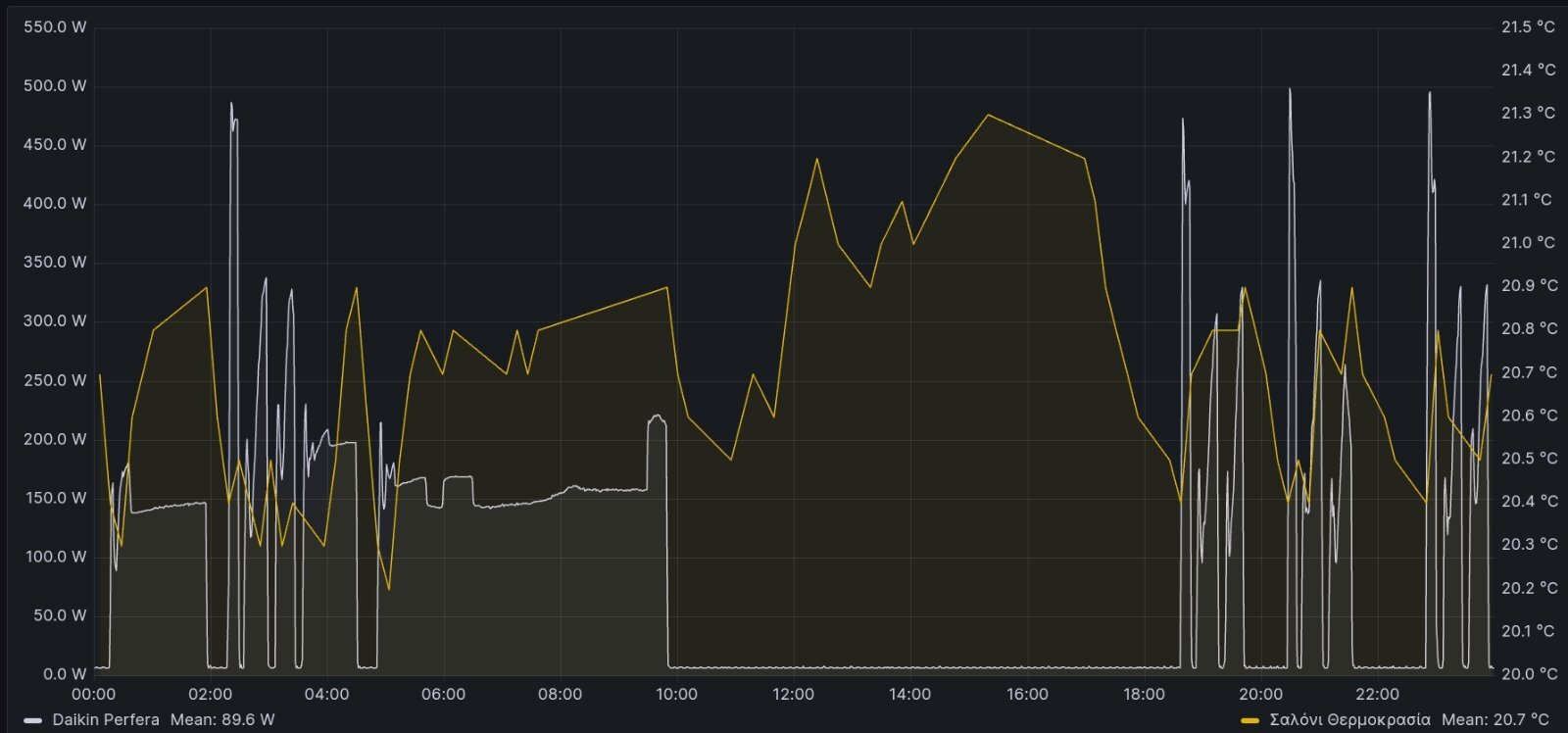Click the white power peak just after 02:00
Viewport: 1568px width, 733px height.
click(231, 103)
